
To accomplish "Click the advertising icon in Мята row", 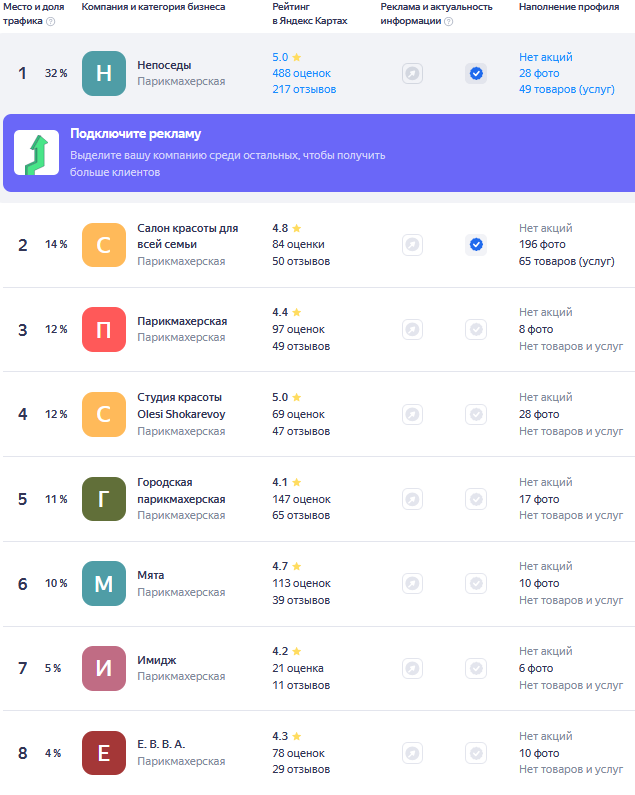I will click(412, 584).
